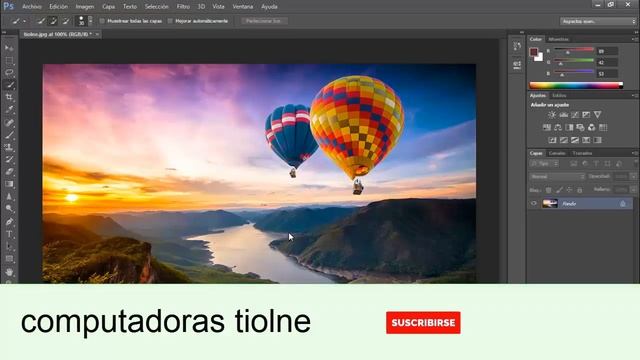Select the Hand tool
The width and height of the screenshot is (640, 360).
click(x=9, y=272)
